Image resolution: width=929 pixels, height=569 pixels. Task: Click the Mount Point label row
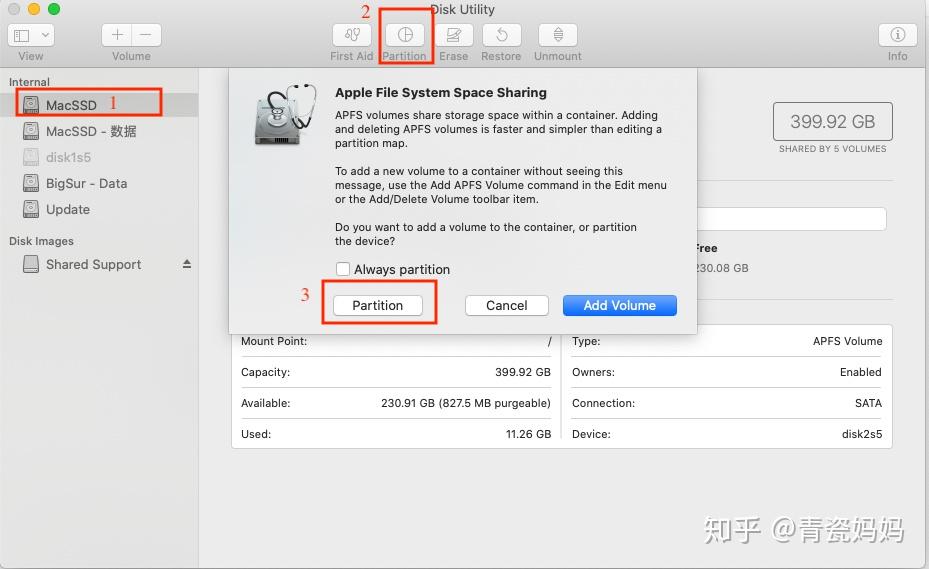point(396,341)
